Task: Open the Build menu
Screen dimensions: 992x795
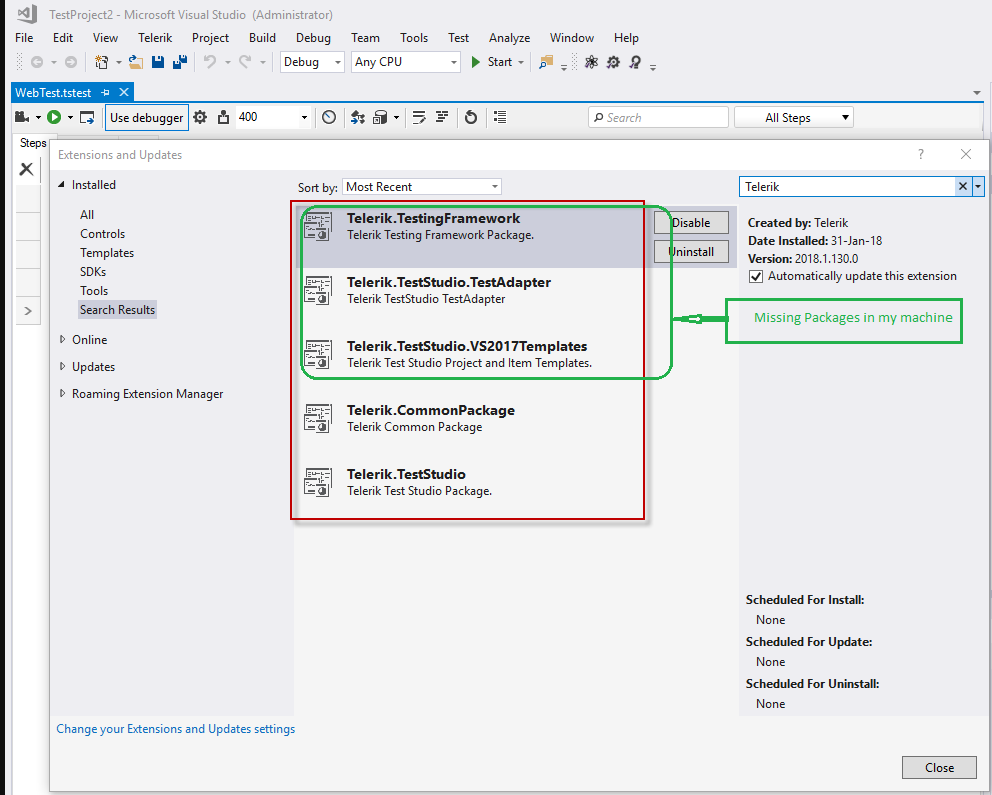Action: pyautogui.click(x=262, y=38)
